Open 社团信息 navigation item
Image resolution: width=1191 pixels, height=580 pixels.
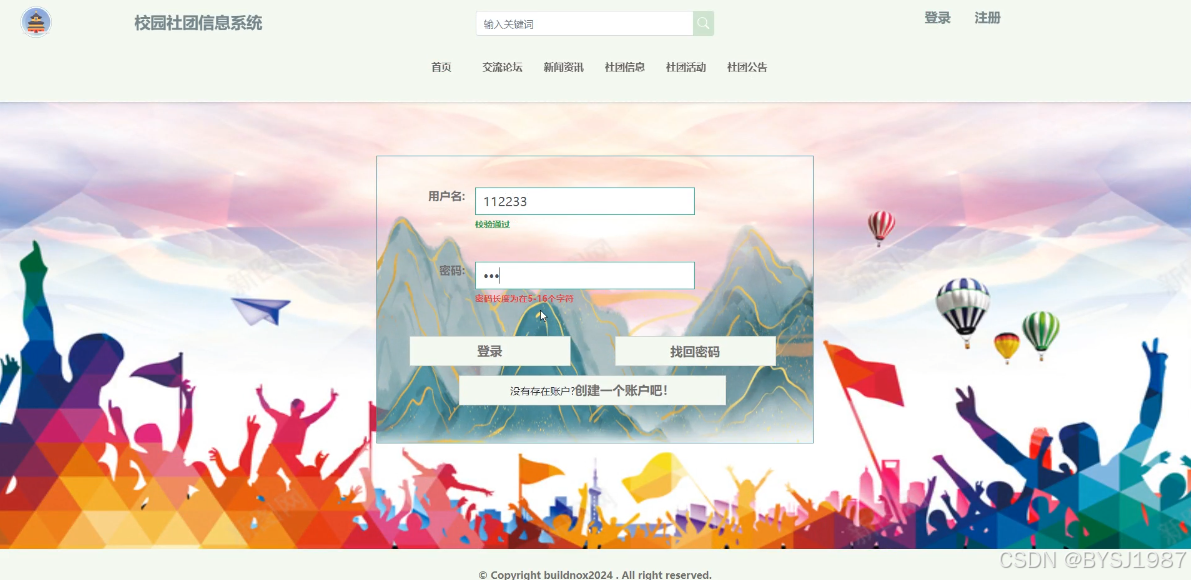624,68
